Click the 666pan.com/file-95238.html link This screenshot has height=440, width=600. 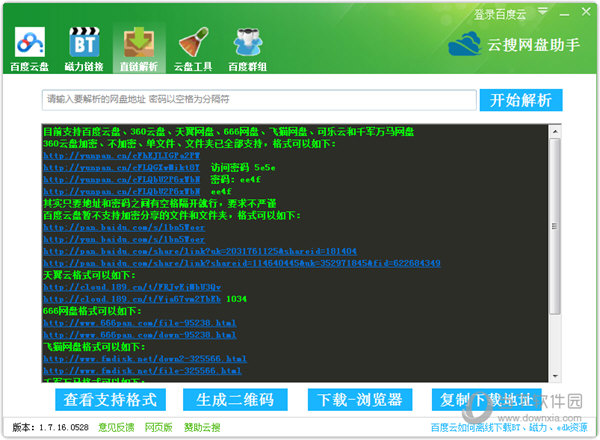(140, 323)
